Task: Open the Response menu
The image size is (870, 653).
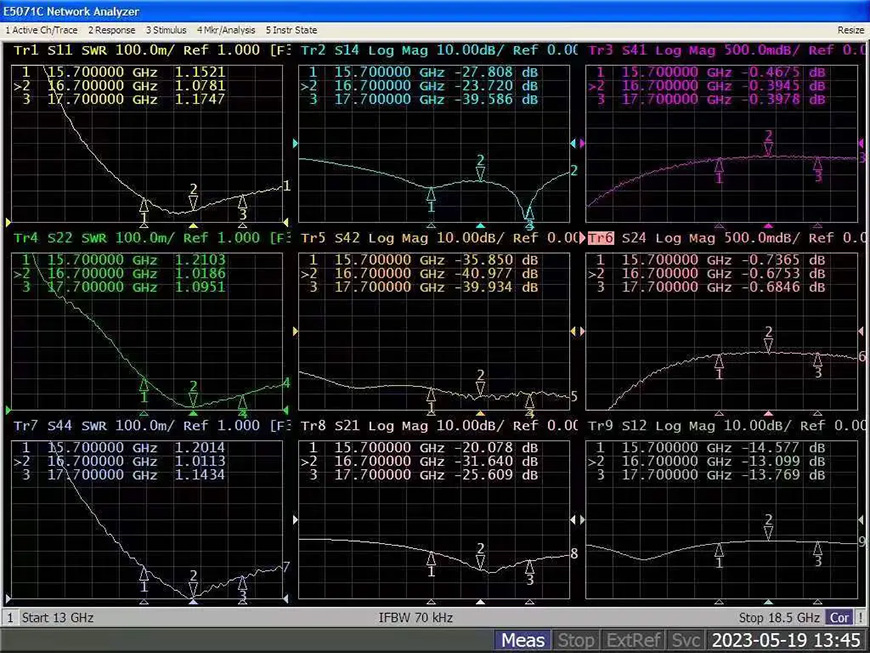Action: 112,30
